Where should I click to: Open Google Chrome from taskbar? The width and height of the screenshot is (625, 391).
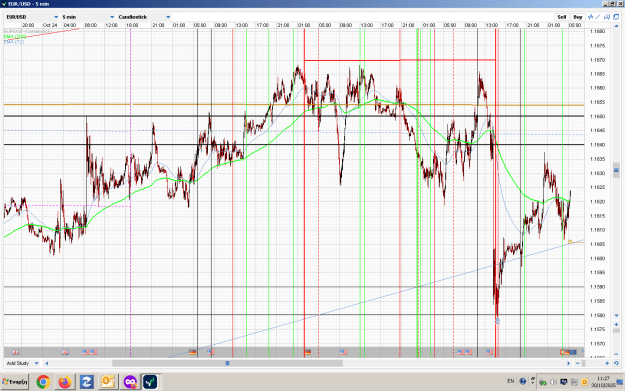43,382
